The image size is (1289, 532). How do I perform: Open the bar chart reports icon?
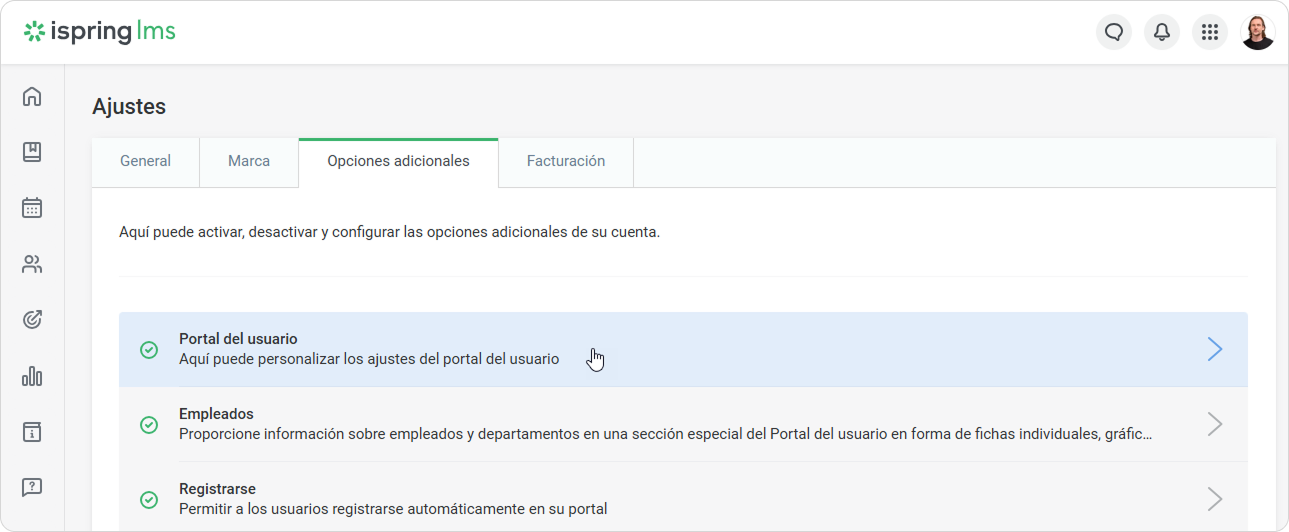click(x=32, y=376)
